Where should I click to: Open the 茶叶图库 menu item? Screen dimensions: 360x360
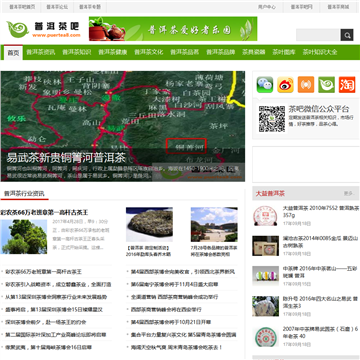(x=284, y=52)
